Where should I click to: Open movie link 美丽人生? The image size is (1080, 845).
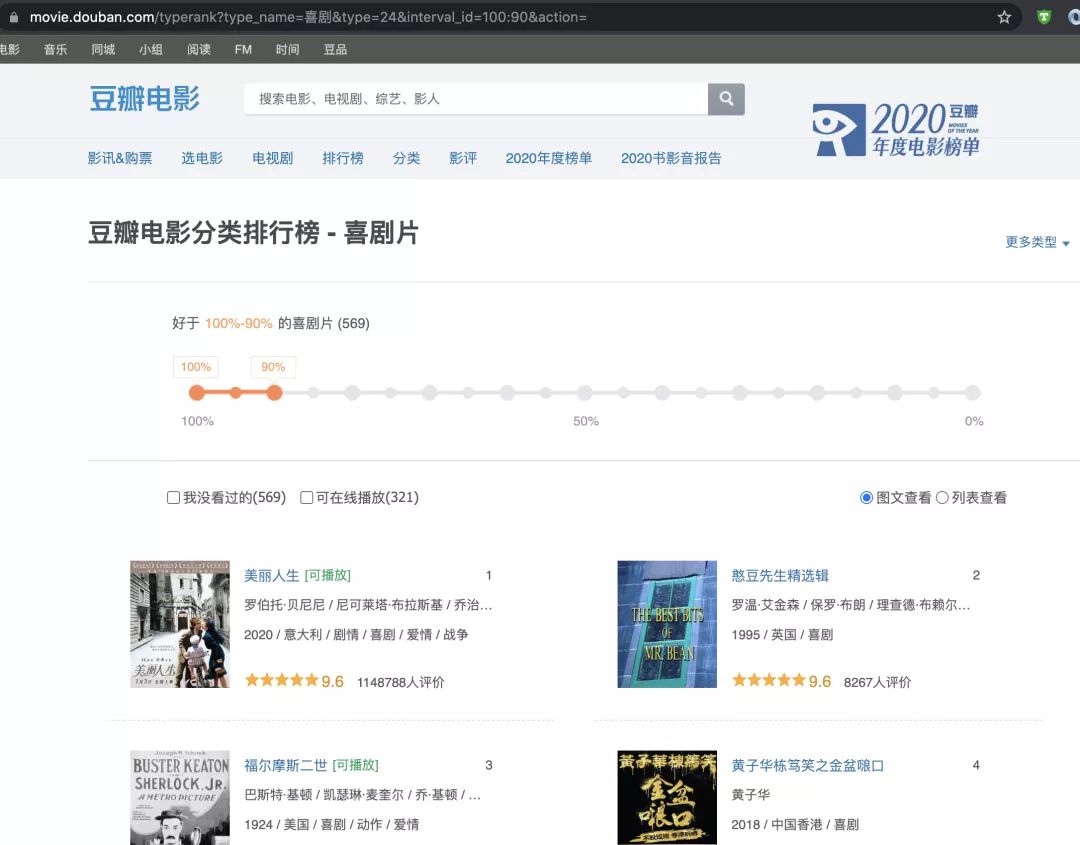[x=271, y=575]
